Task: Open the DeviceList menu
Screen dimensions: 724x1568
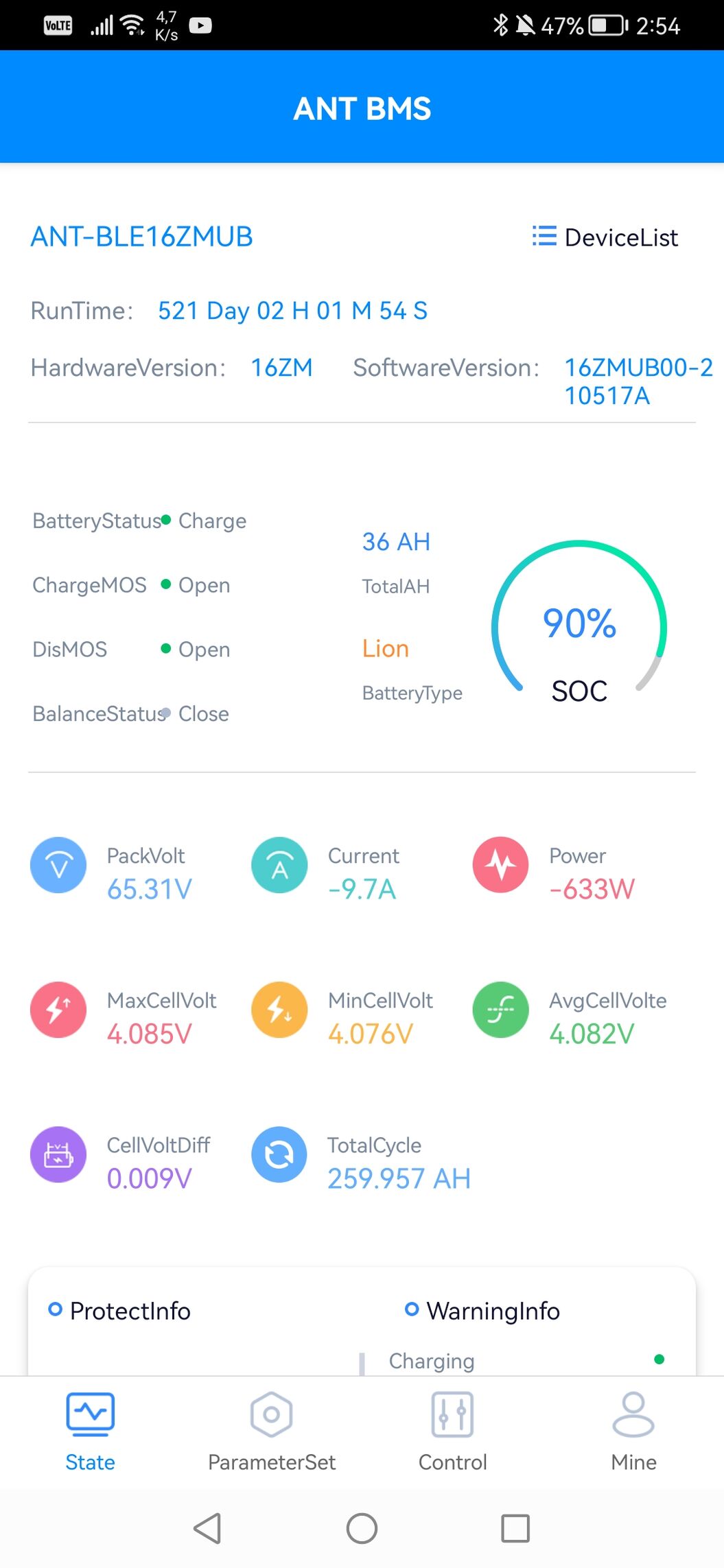Action: [x=605, y=237]
